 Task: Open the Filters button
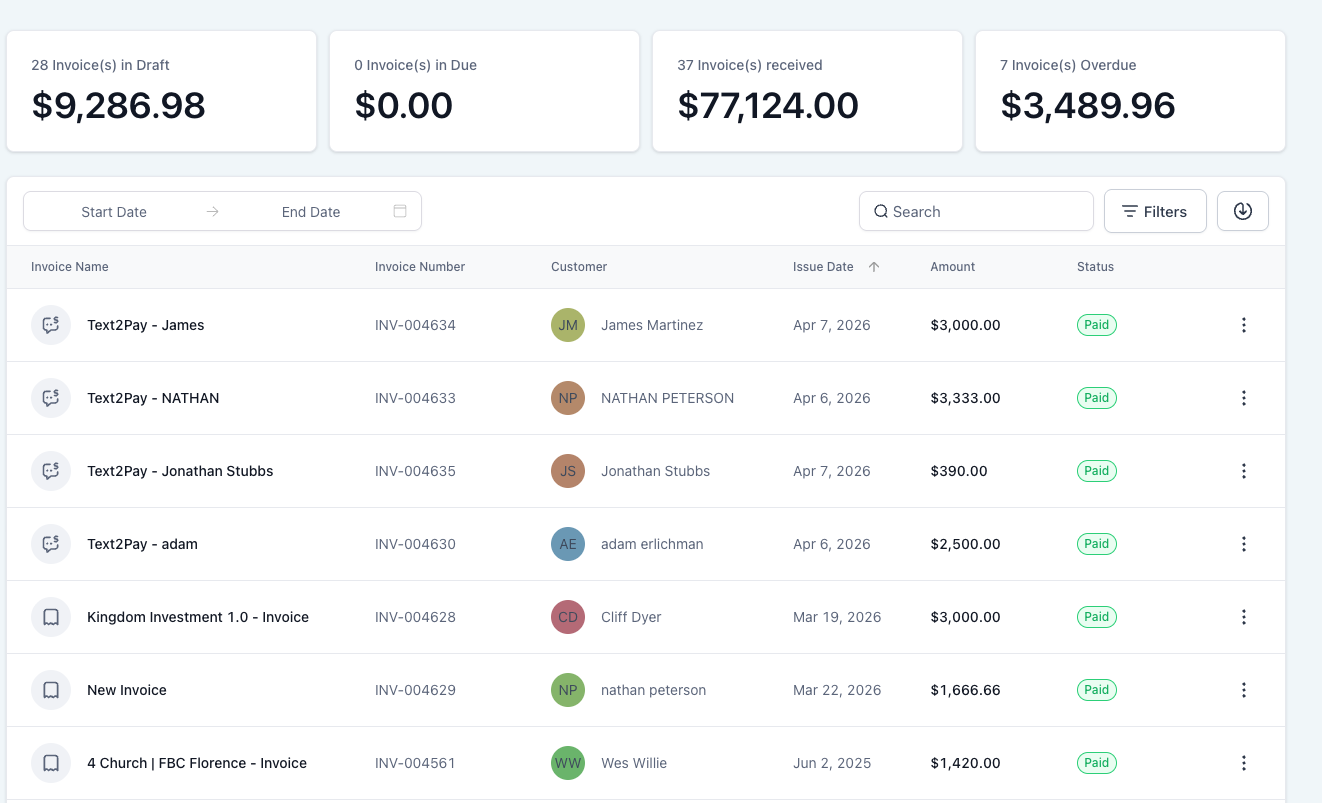click(1155, 211)
